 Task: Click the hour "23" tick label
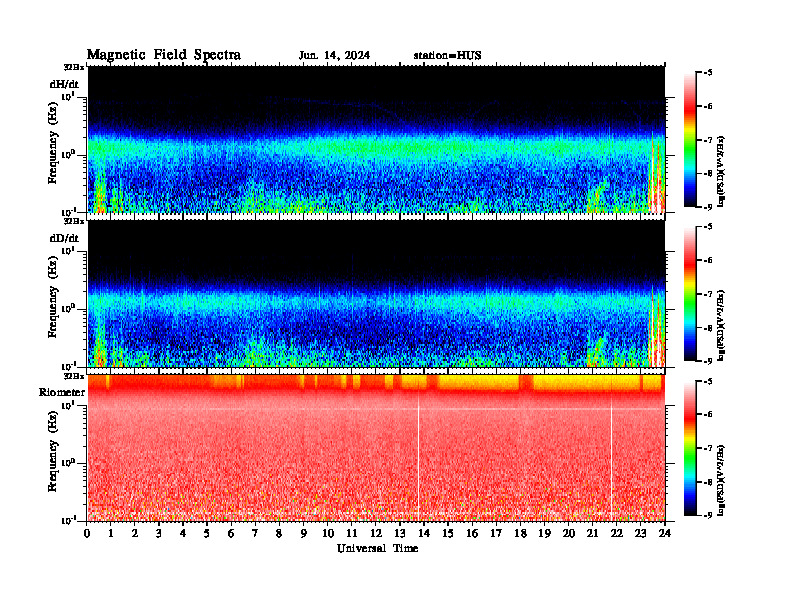(x=641, y=534)
